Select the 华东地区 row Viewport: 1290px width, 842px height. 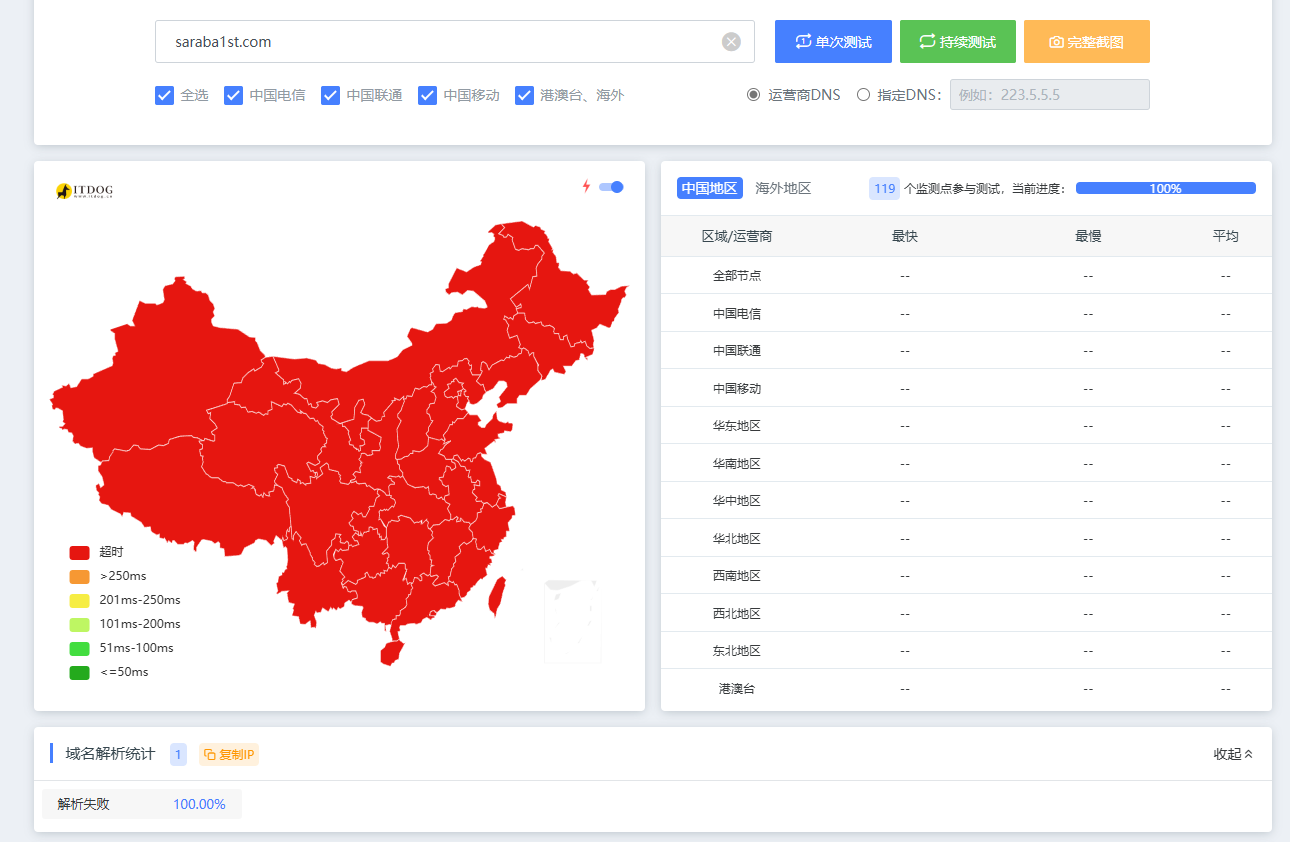966,426
